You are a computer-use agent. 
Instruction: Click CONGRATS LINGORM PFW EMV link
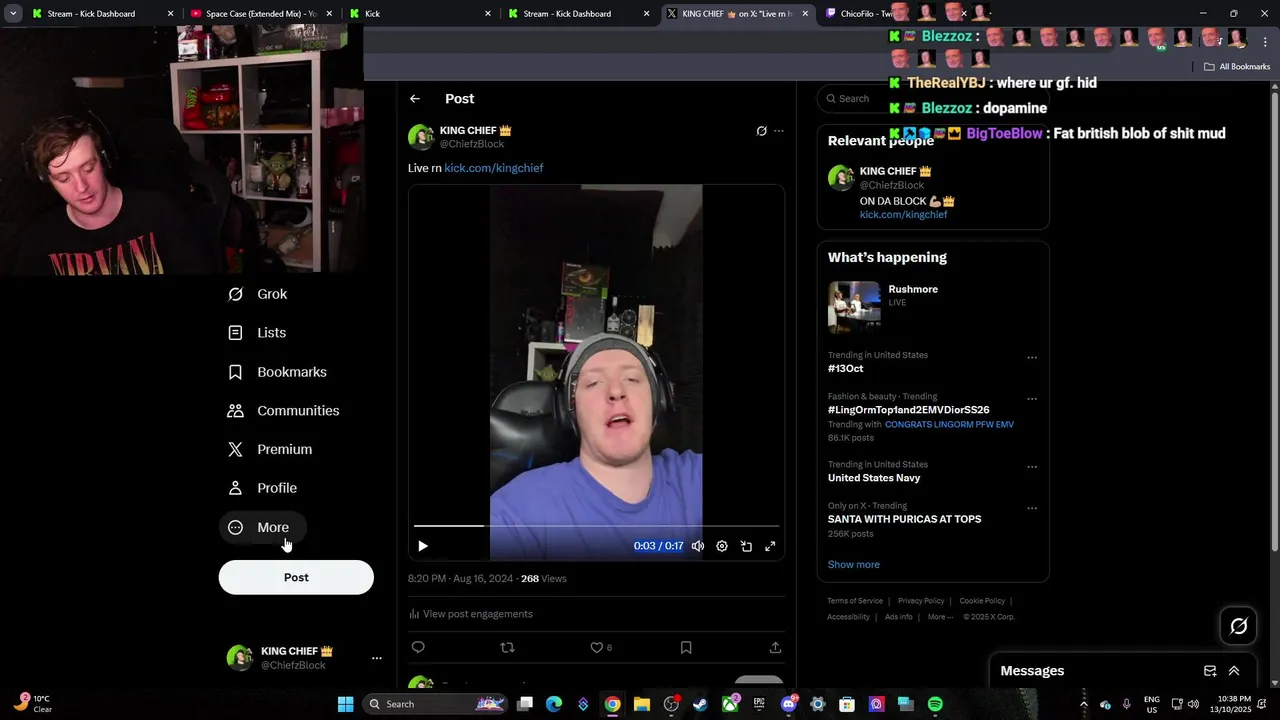949,424
